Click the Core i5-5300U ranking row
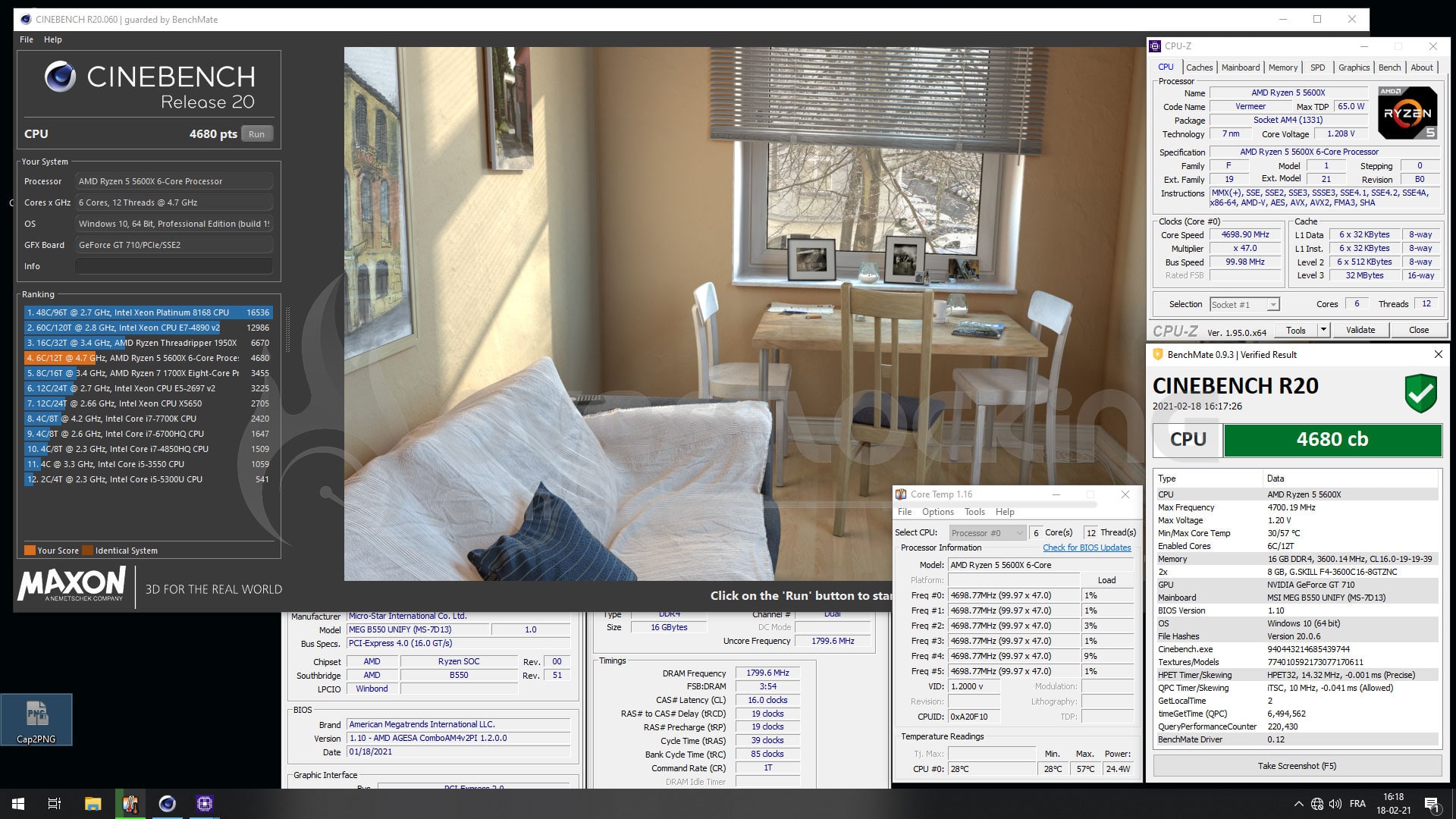Viewport: 1456px width, 819px height. click(x=148, y=479)
